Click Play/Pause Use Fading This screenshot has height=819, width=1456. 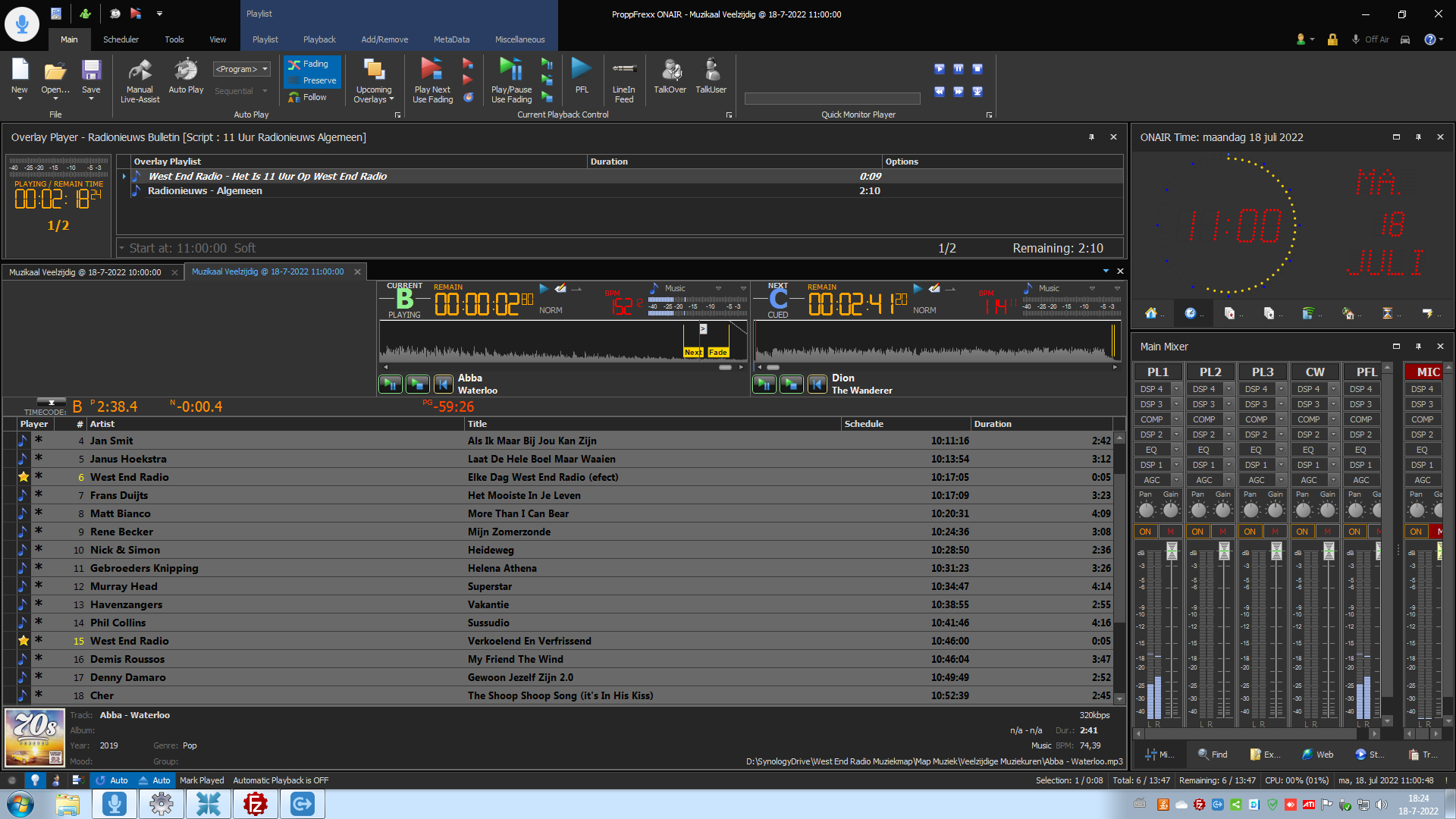[x=511, y=80]
